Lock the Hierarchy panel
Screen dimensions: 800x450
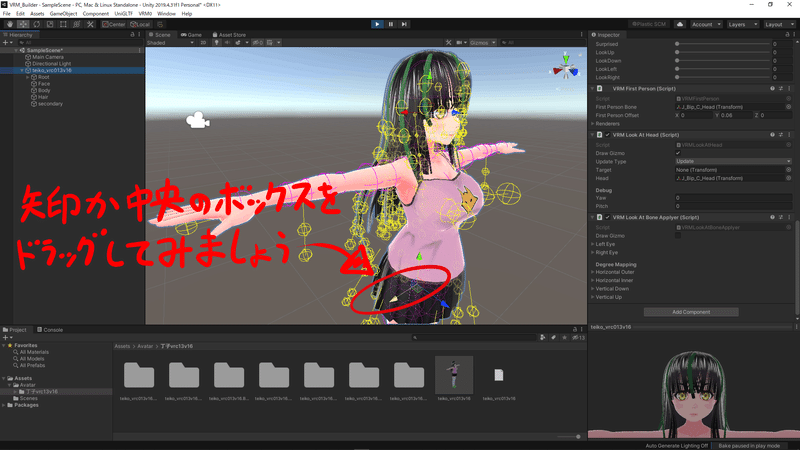tap(133, 35)
